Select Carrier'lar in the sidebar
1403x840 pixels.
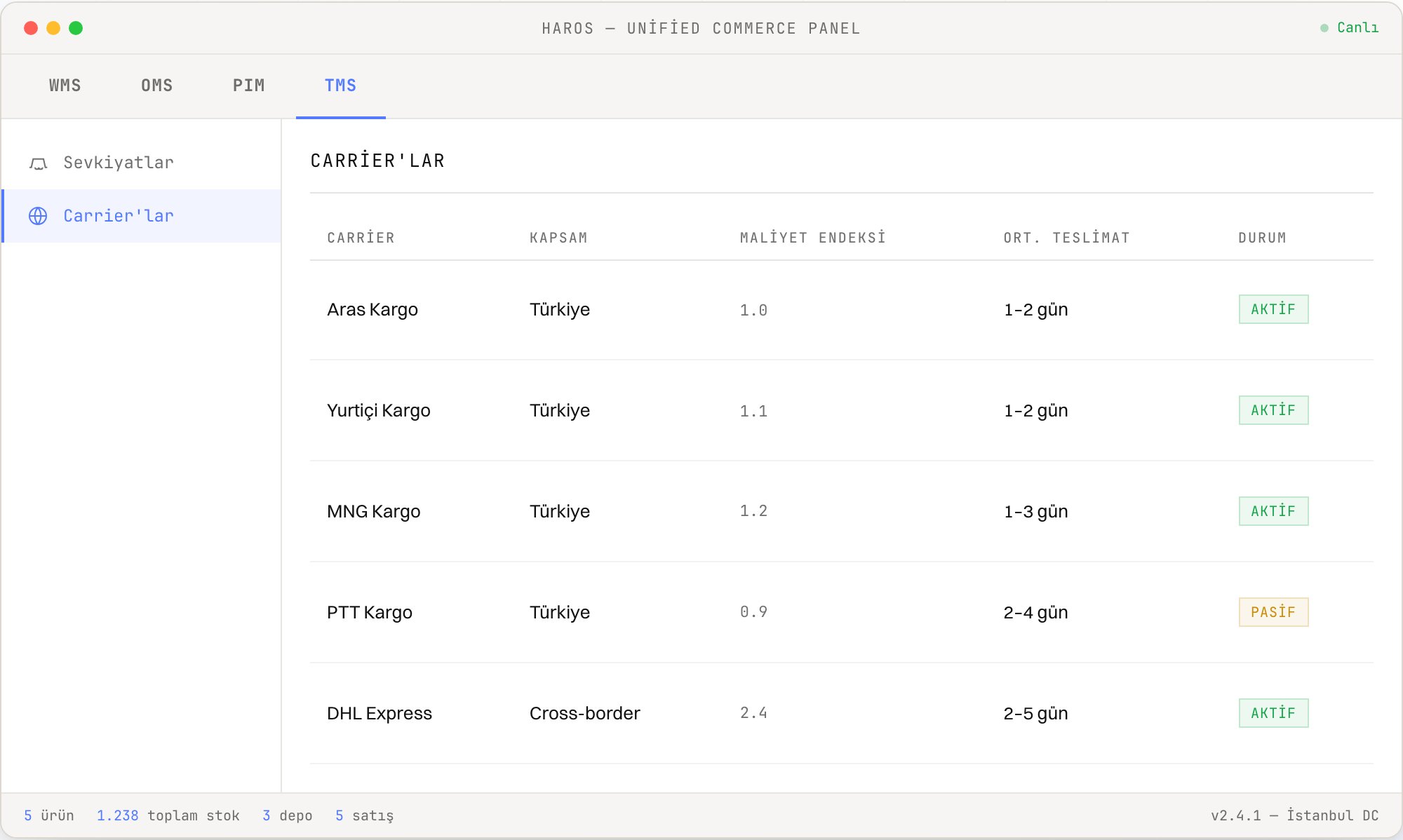pos(142,216)
